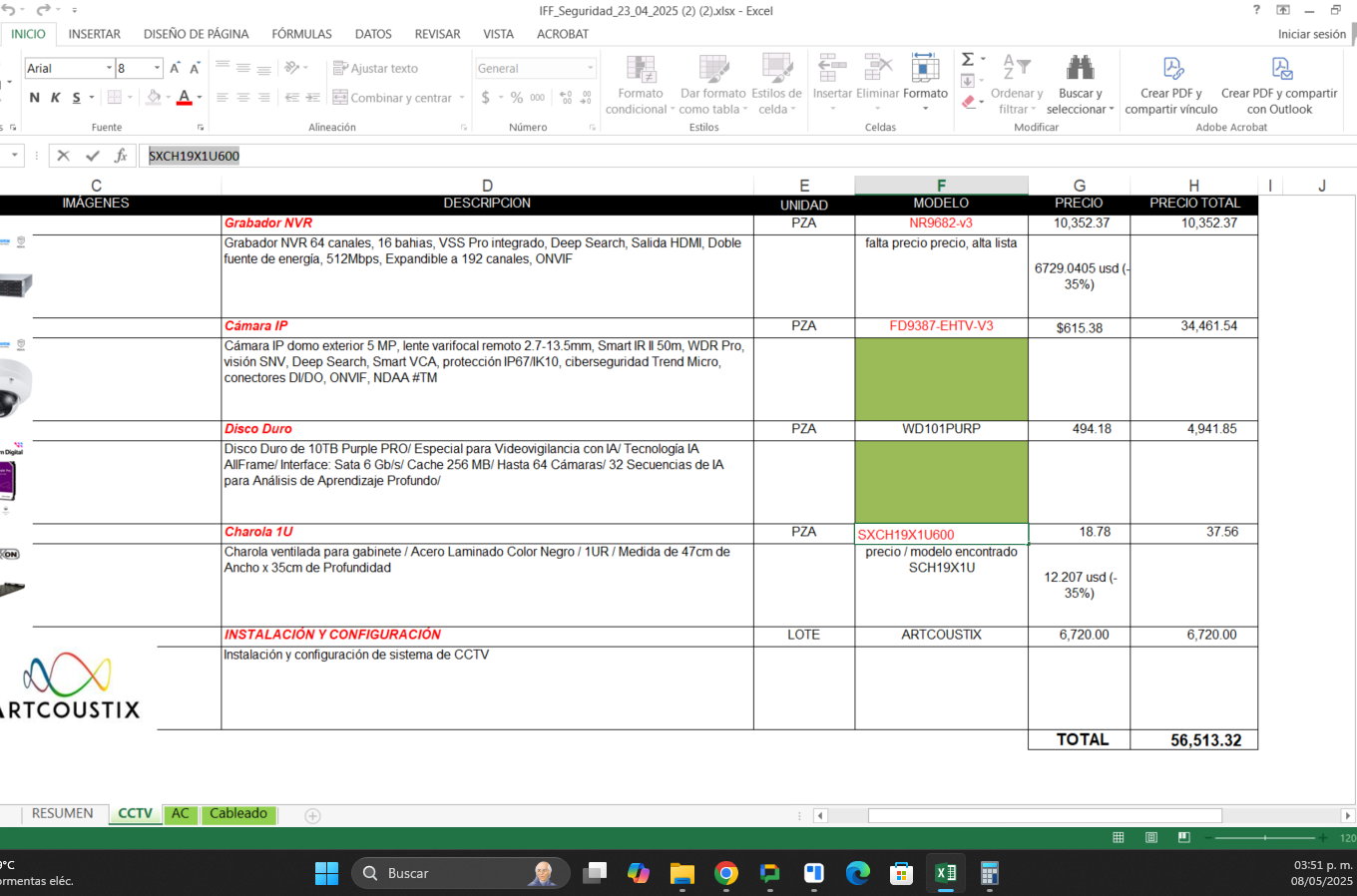
Task: Center cell text horizontally
Action: (243, 98)
